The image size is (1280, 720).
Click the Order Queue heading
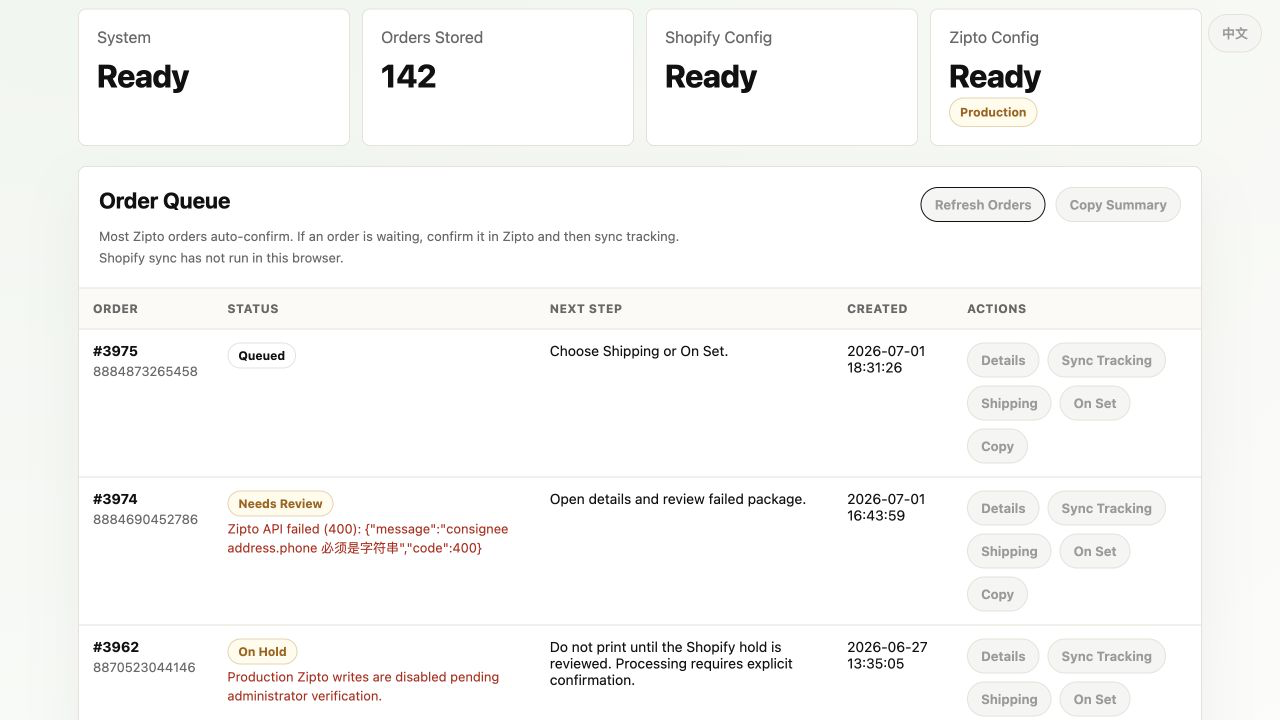click(164, 201)
